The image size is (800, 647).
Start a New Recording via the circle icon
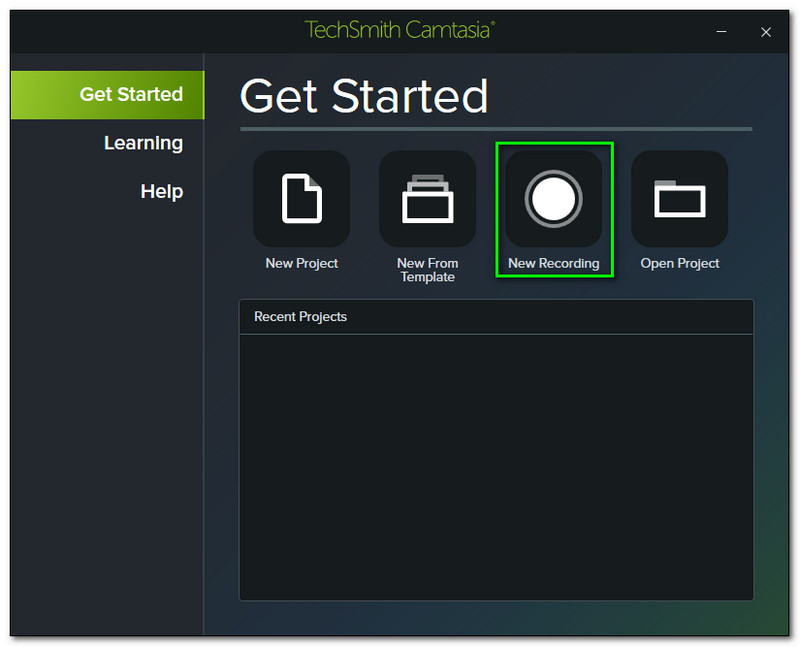[x=553, y=198]
